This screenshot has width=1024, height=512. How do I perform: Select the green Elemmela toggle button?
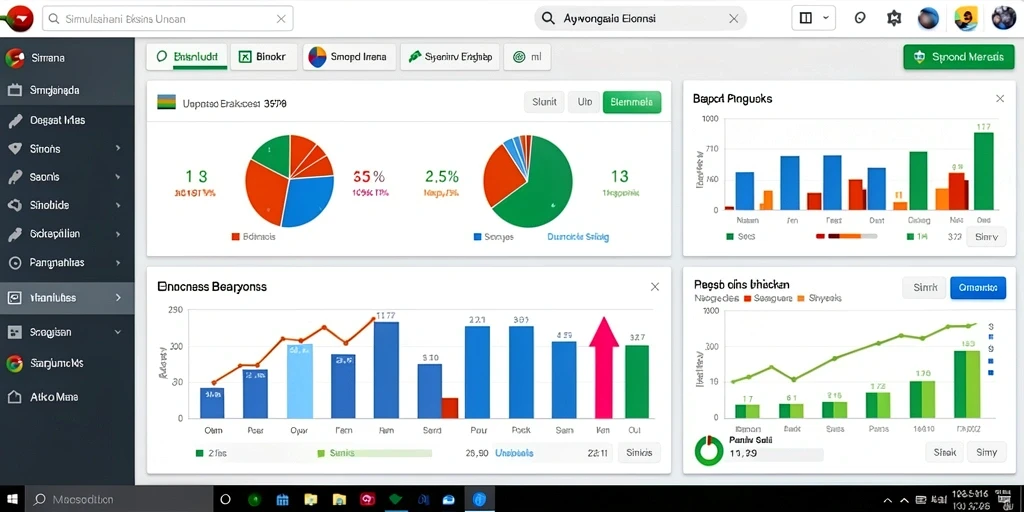(x=632, y=102)
